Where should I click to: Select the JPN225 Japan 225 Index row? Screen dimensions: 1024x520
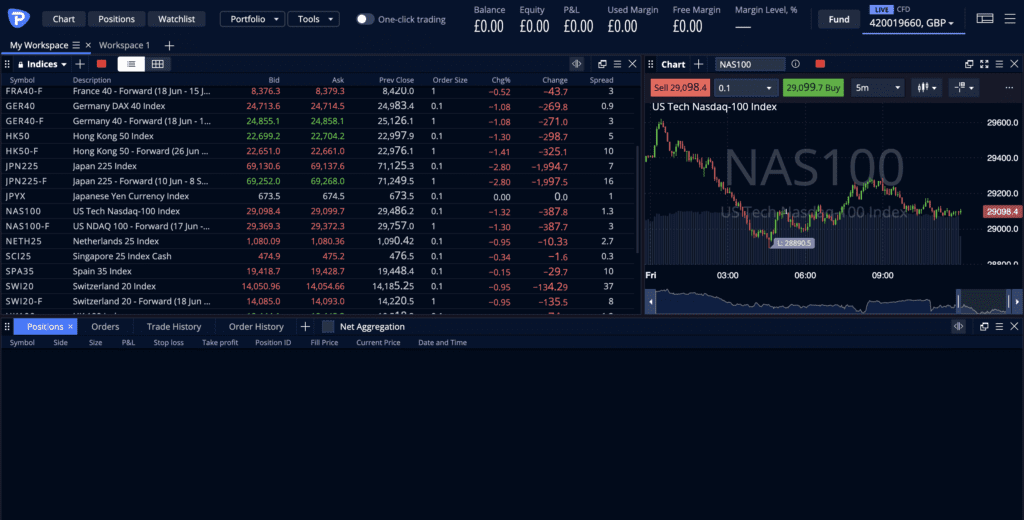pyautogui.click(x=318, y=166)
